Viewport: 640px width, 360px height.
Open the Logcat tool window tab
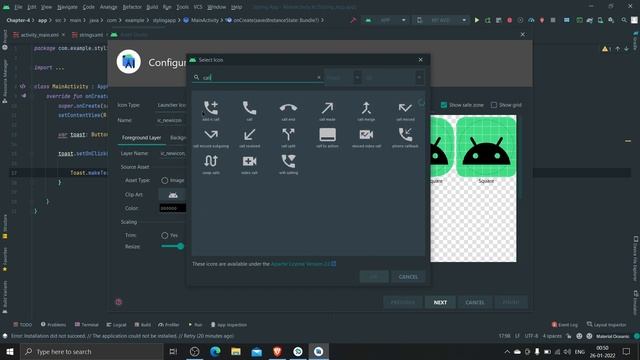click(116, 324)
